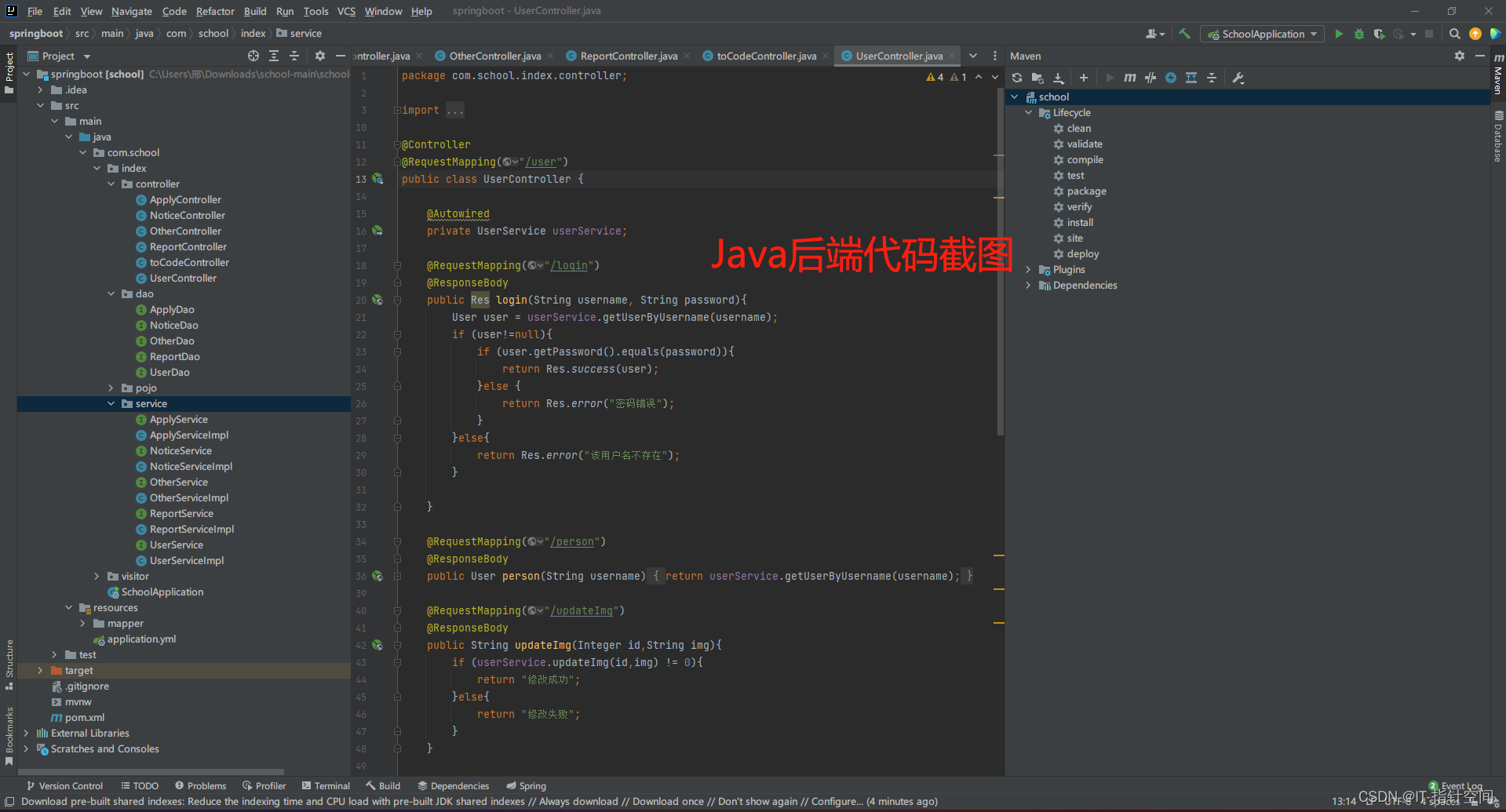Add Maven project with plus icon
Screen dimensions: 1506x812
(1084, 78)
